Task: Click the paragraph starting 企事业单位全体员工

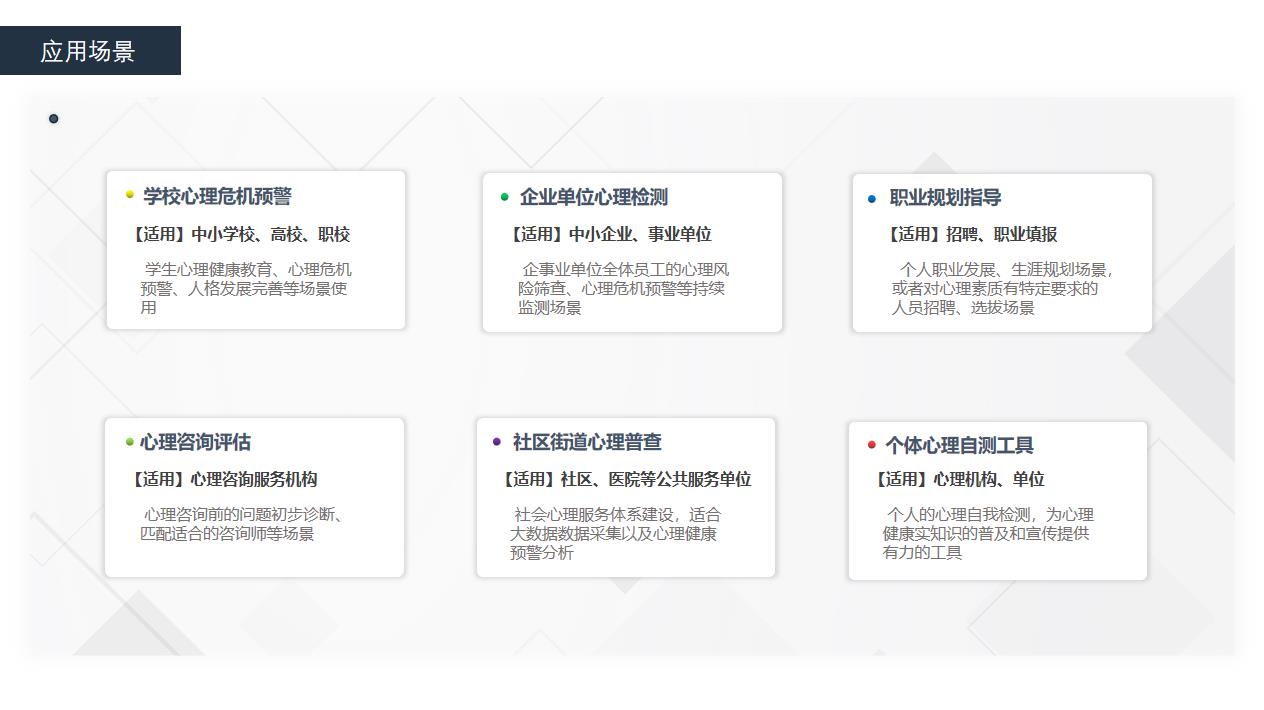Action: pos(624,288)
